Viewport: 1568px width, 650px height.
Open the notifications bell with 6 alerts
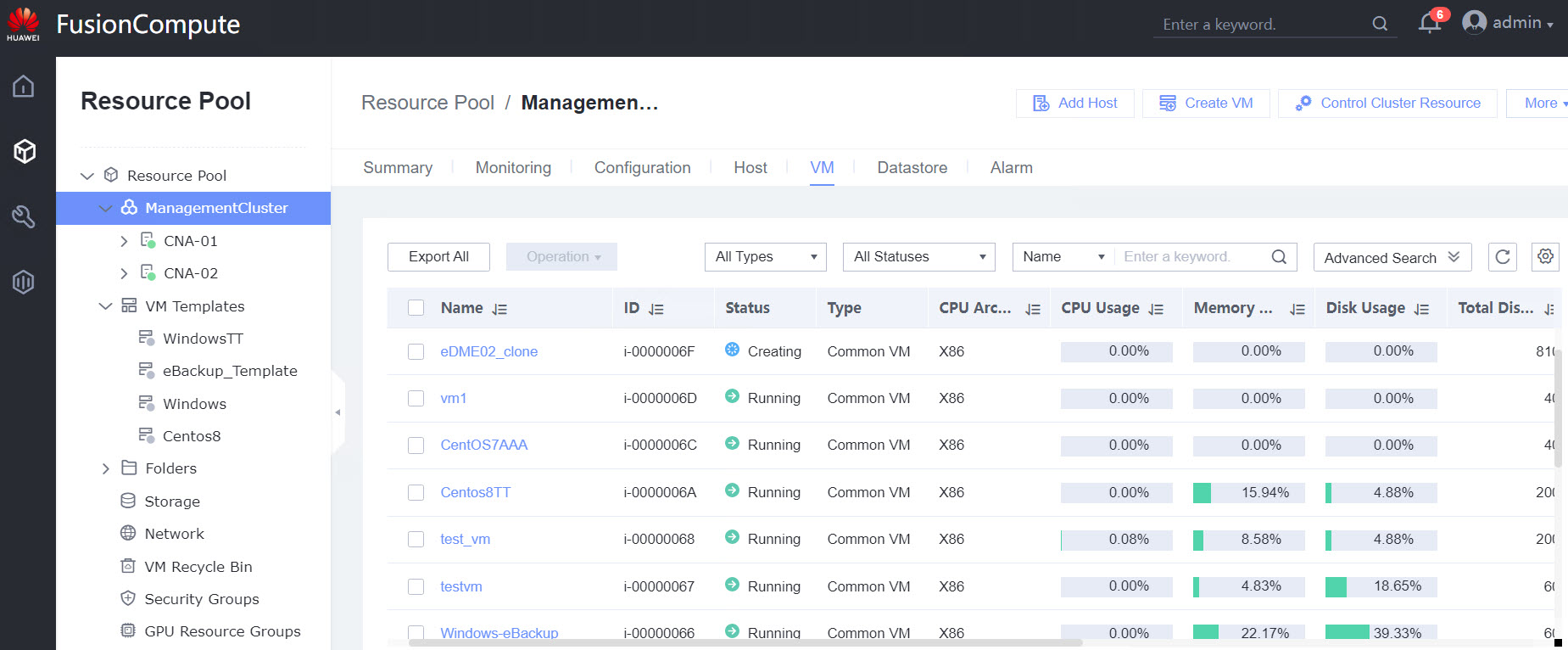point(1431,23)
